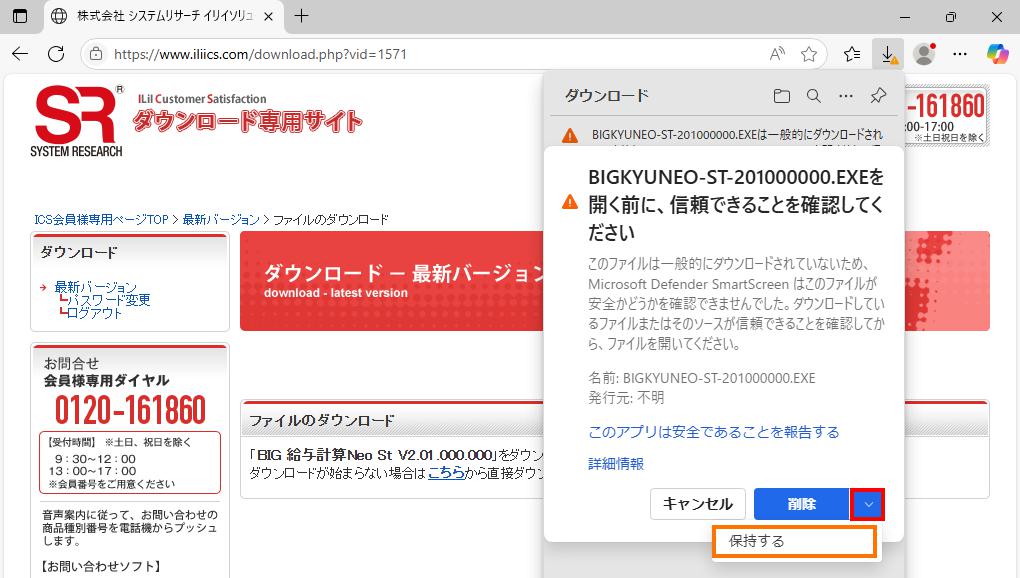Click the ファイルのダウンロード section heading

click(321, 421)
